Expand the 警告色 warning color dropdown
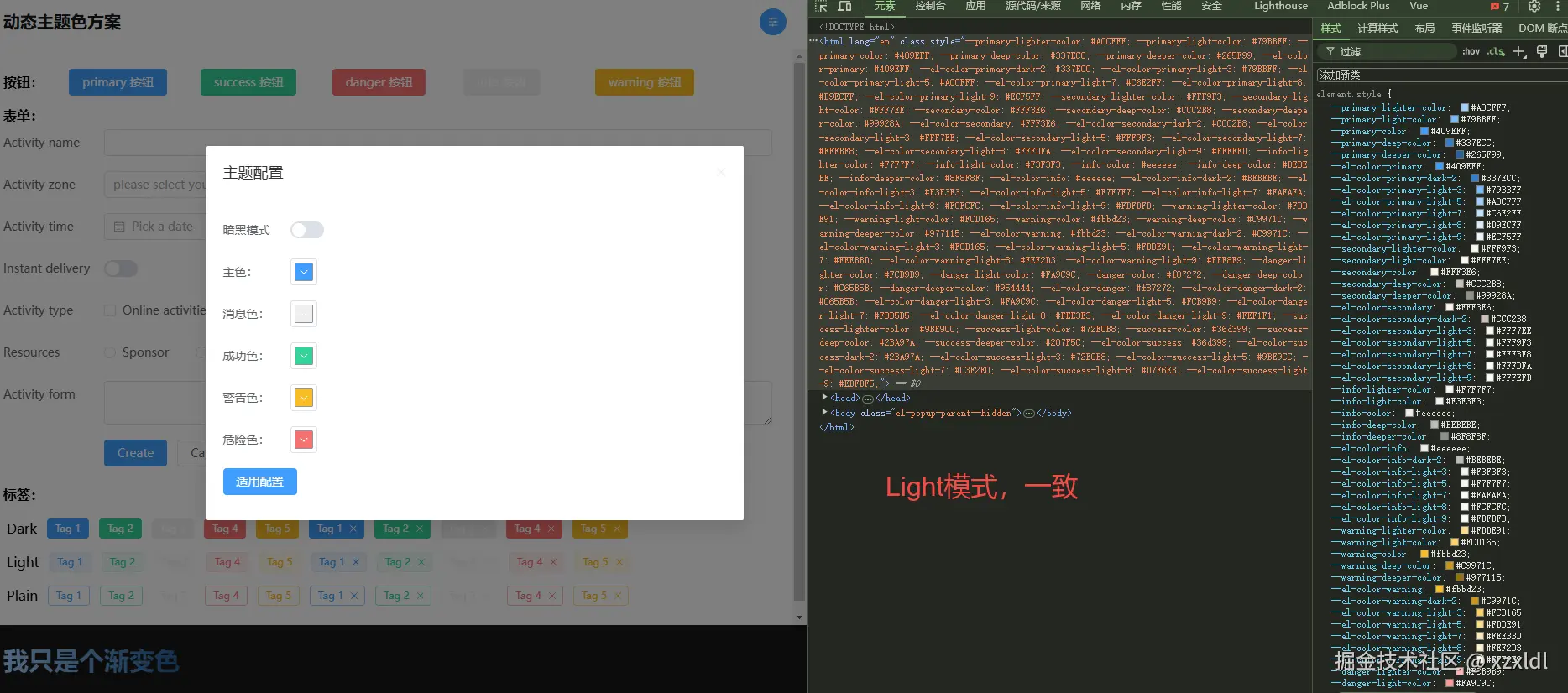 coord(304,398)
